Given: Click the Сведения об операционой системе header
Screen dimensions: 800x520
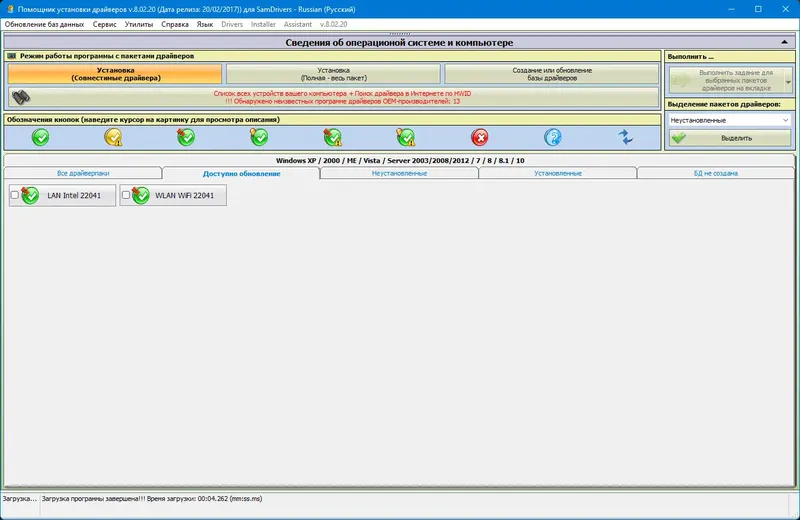Looking at the screenshot, I should 399,42.
